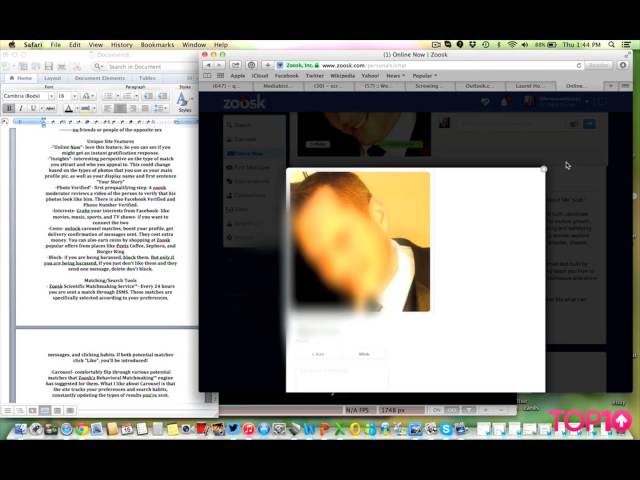Click the Reader button in Safari

pyautogui.click(x=598, y=65)
